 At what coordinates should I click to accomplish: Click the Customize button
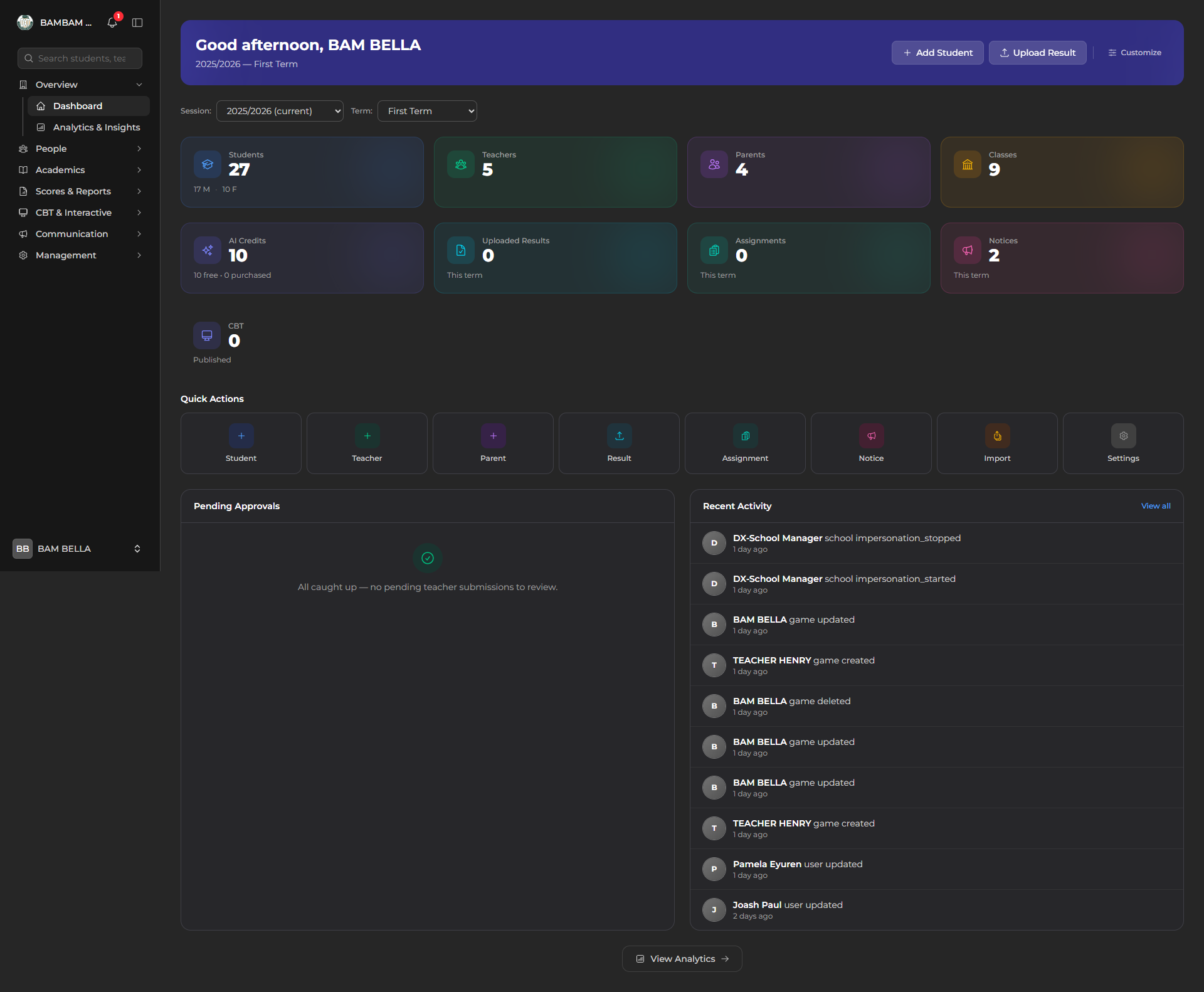pyautogui.click(x=1134, y=53)
